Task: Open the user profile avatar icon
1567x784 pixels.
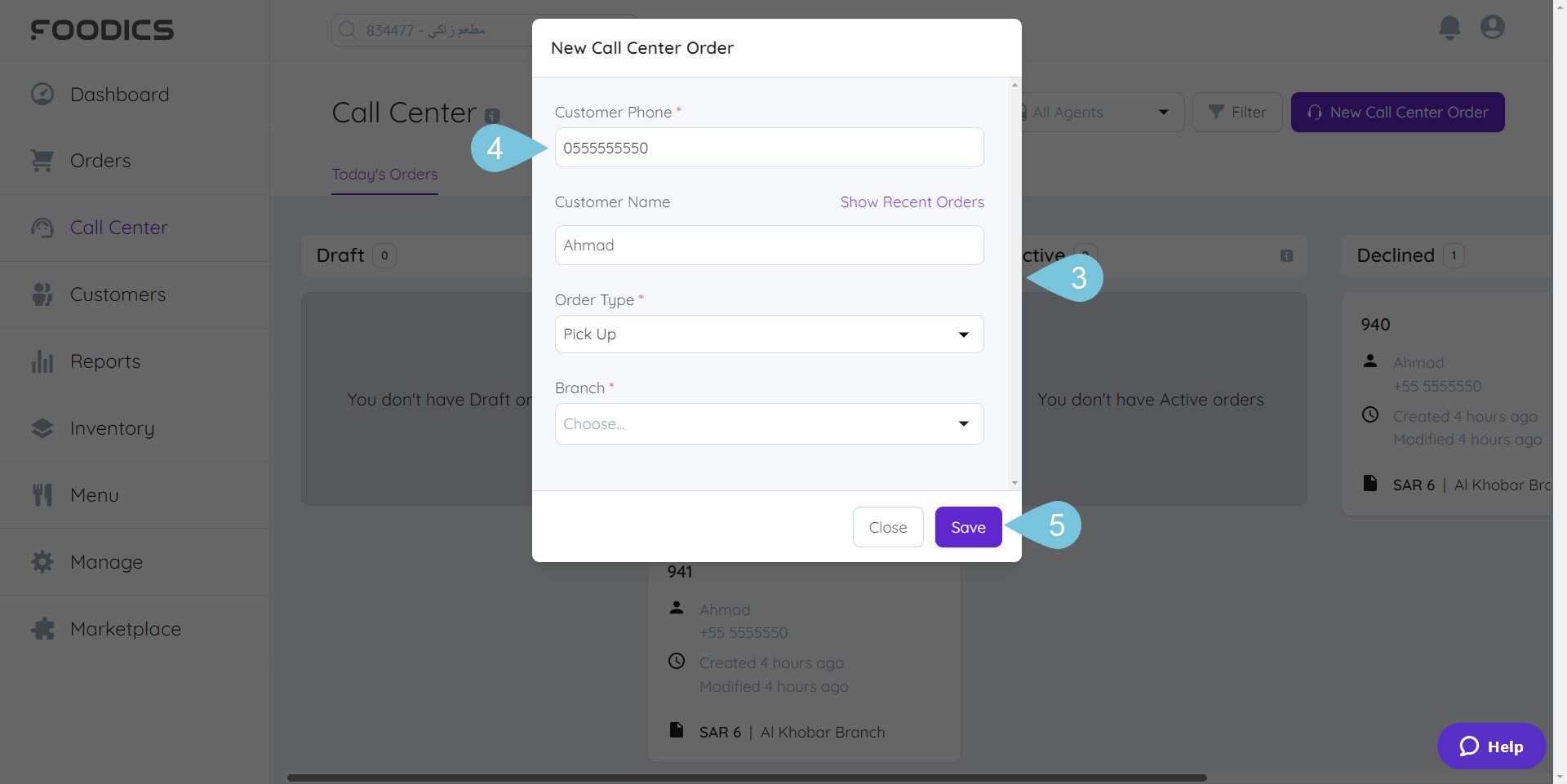Action: pos(1493,28)
